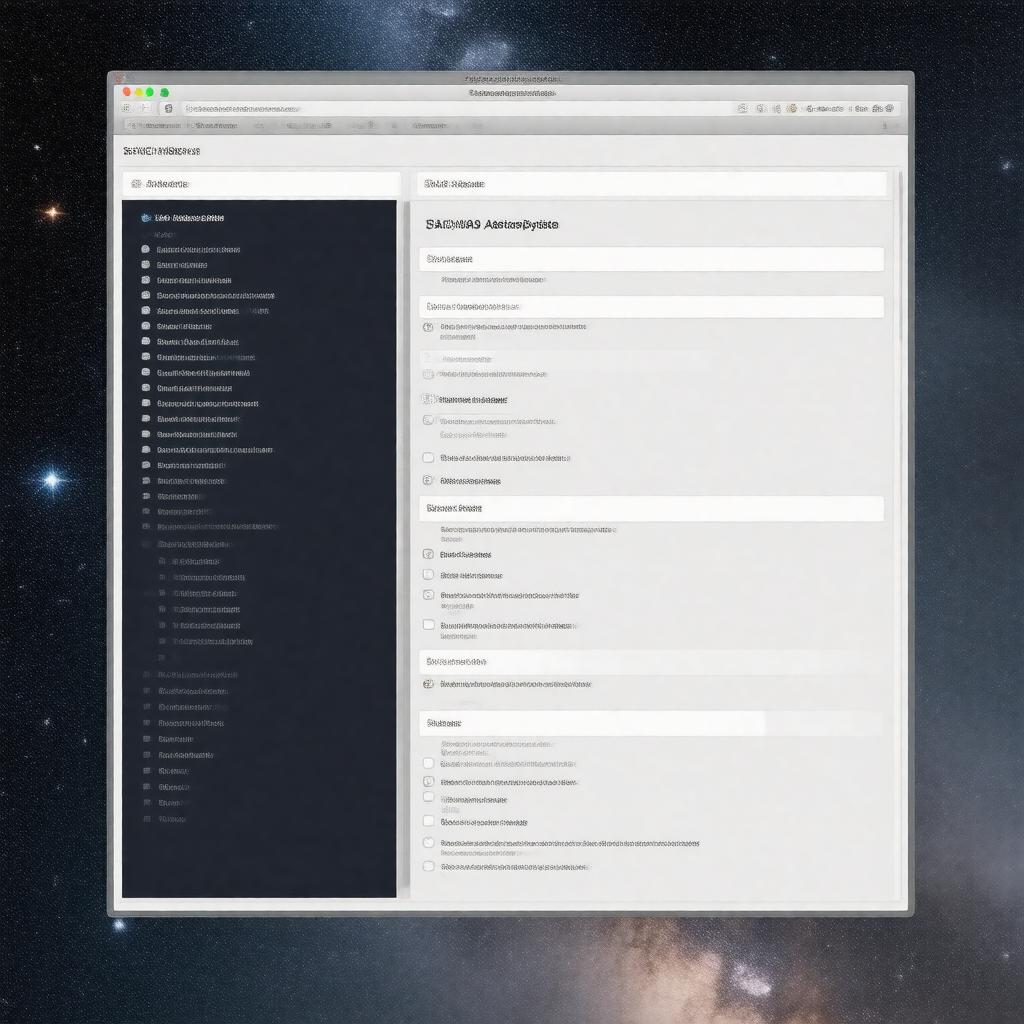Image resolution: width=1024 pixels, height=1024 pixels.
Task: Click the page icon left of the address bar
Action: click(x=168, y=108)
